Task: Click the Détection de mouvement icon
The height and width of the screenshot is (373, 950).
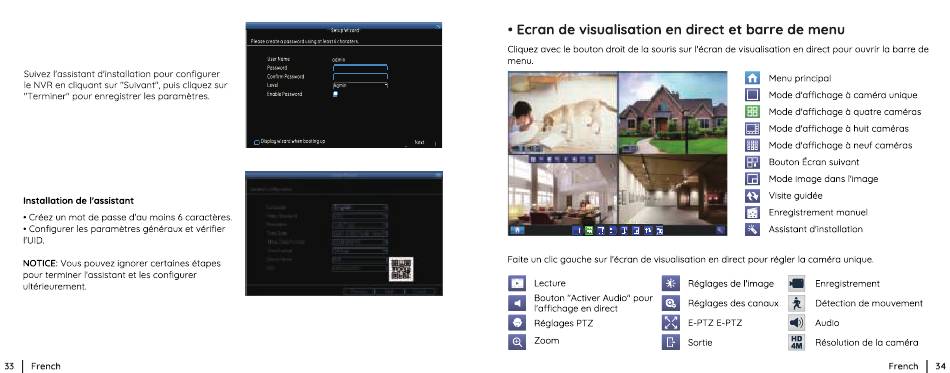Action: [797, 303]
